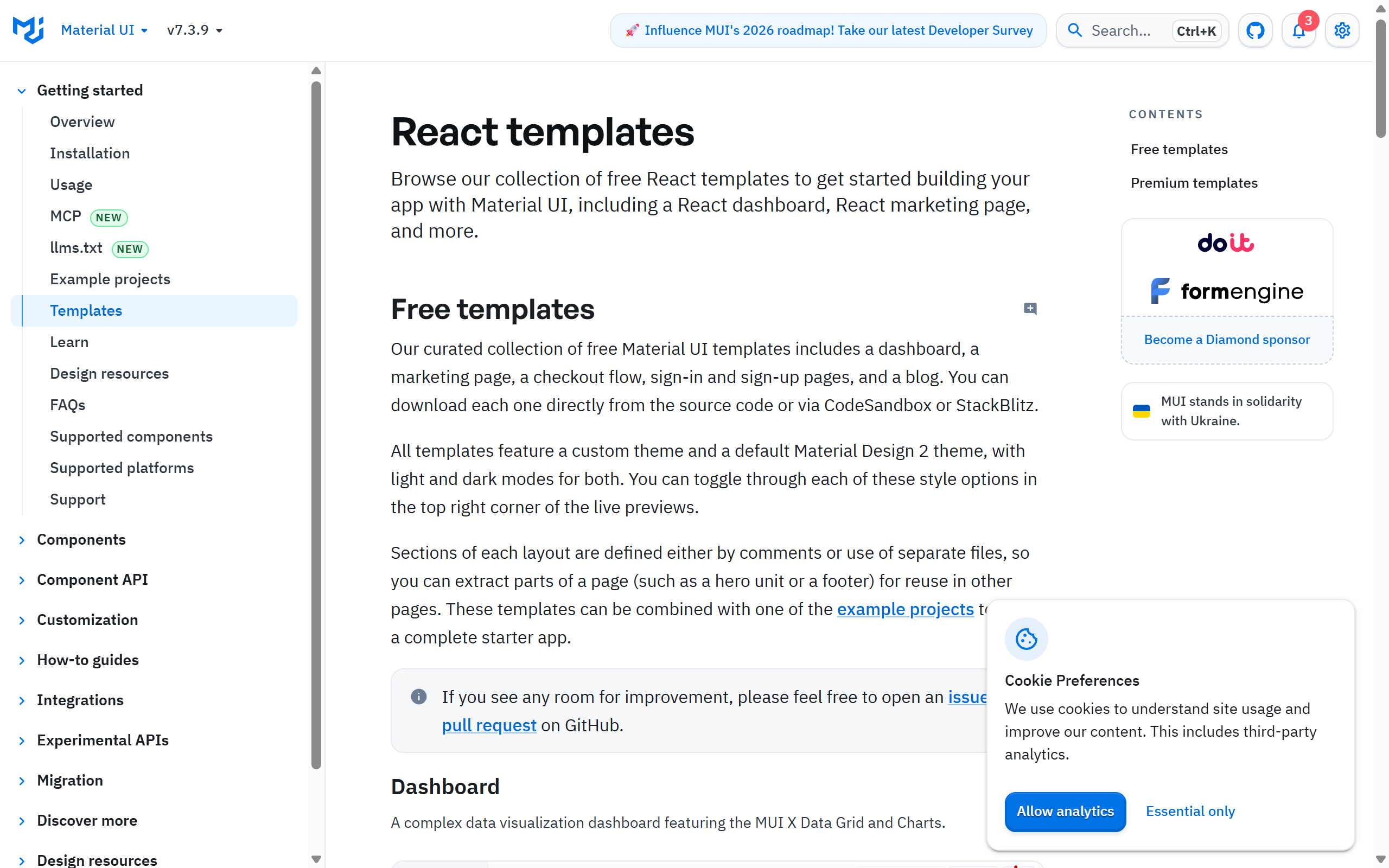Click the NEW badge beside llms.txt
The image size is (1389, 868).
point(130,249)
